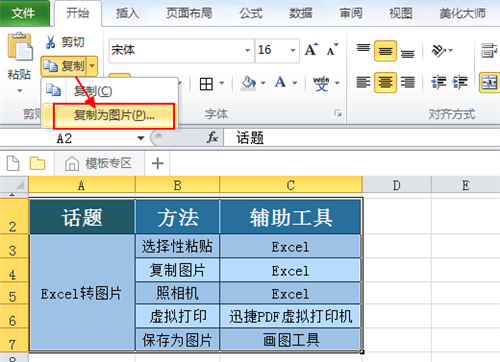This screenshot has height=362, width=500.
Task: Expand the font color dropdown arrow
Action: coord(295,83)
